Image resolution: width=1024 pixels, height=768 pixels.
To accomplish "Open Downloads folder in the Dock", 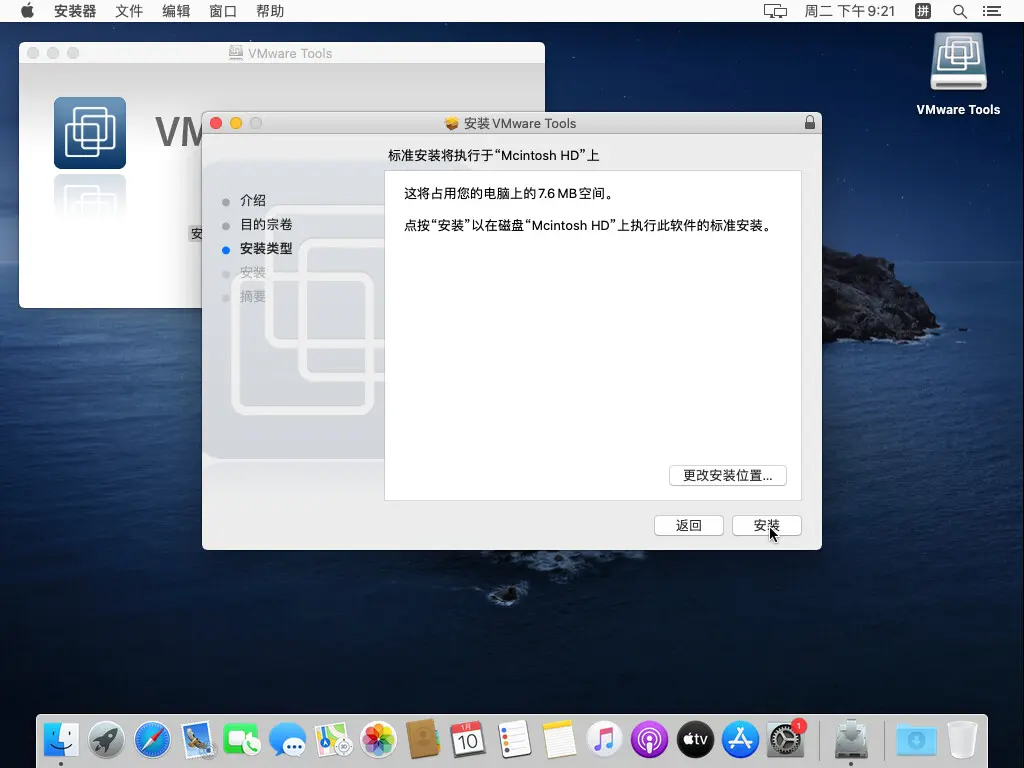I will point(916,740).
